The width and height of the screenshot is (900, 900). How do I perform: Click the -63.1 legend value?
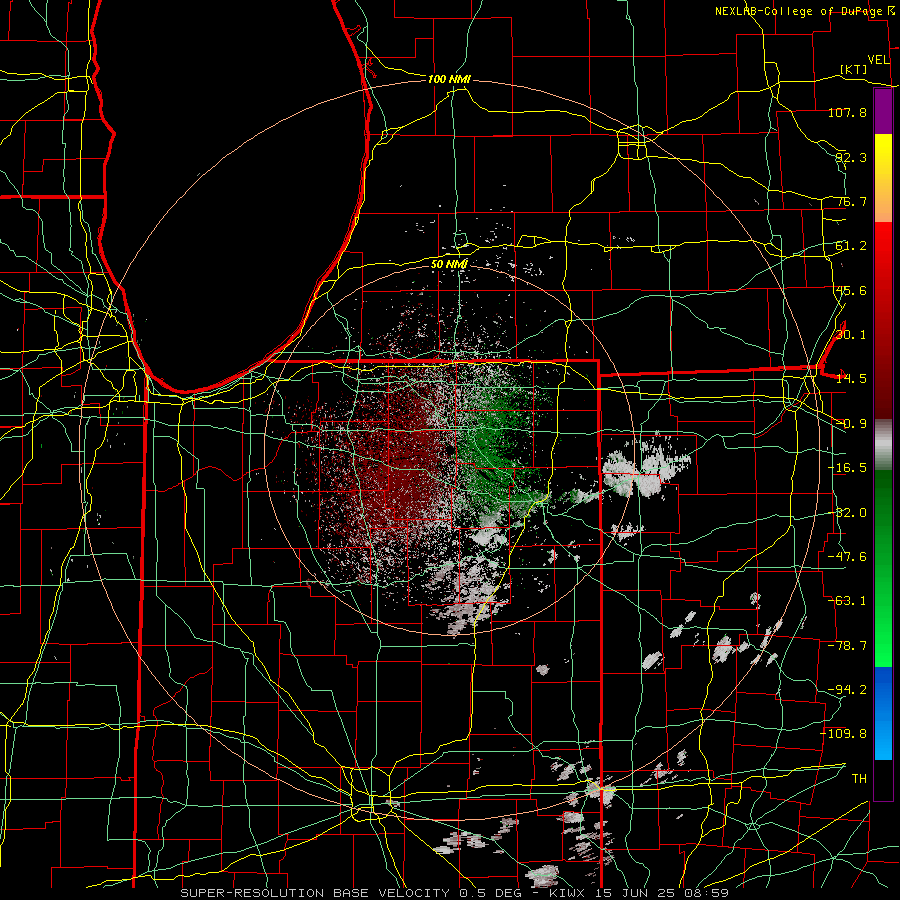pos(847,601)
